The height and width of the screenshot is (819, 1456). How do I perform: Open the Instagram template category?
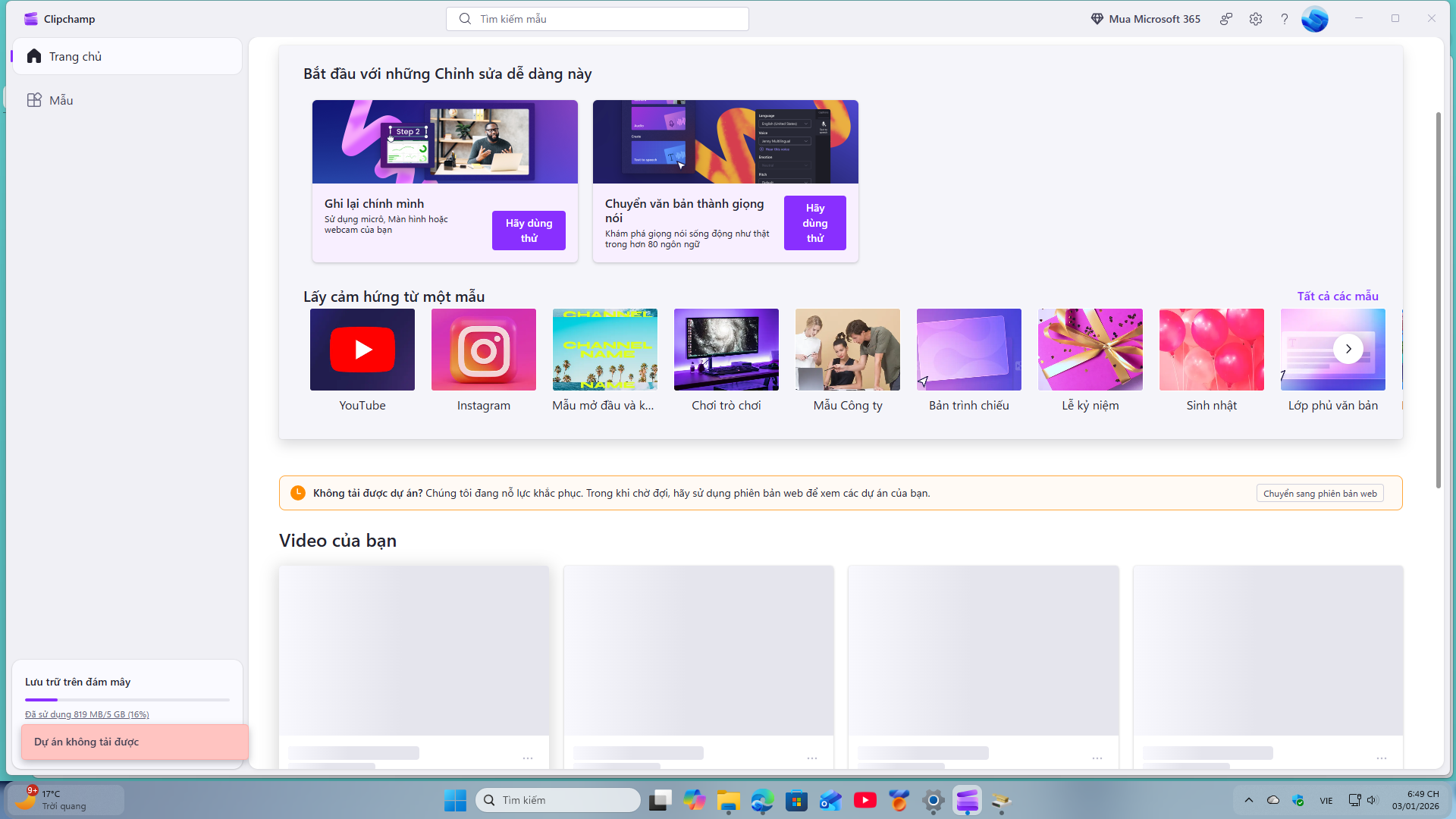point(483,350)
